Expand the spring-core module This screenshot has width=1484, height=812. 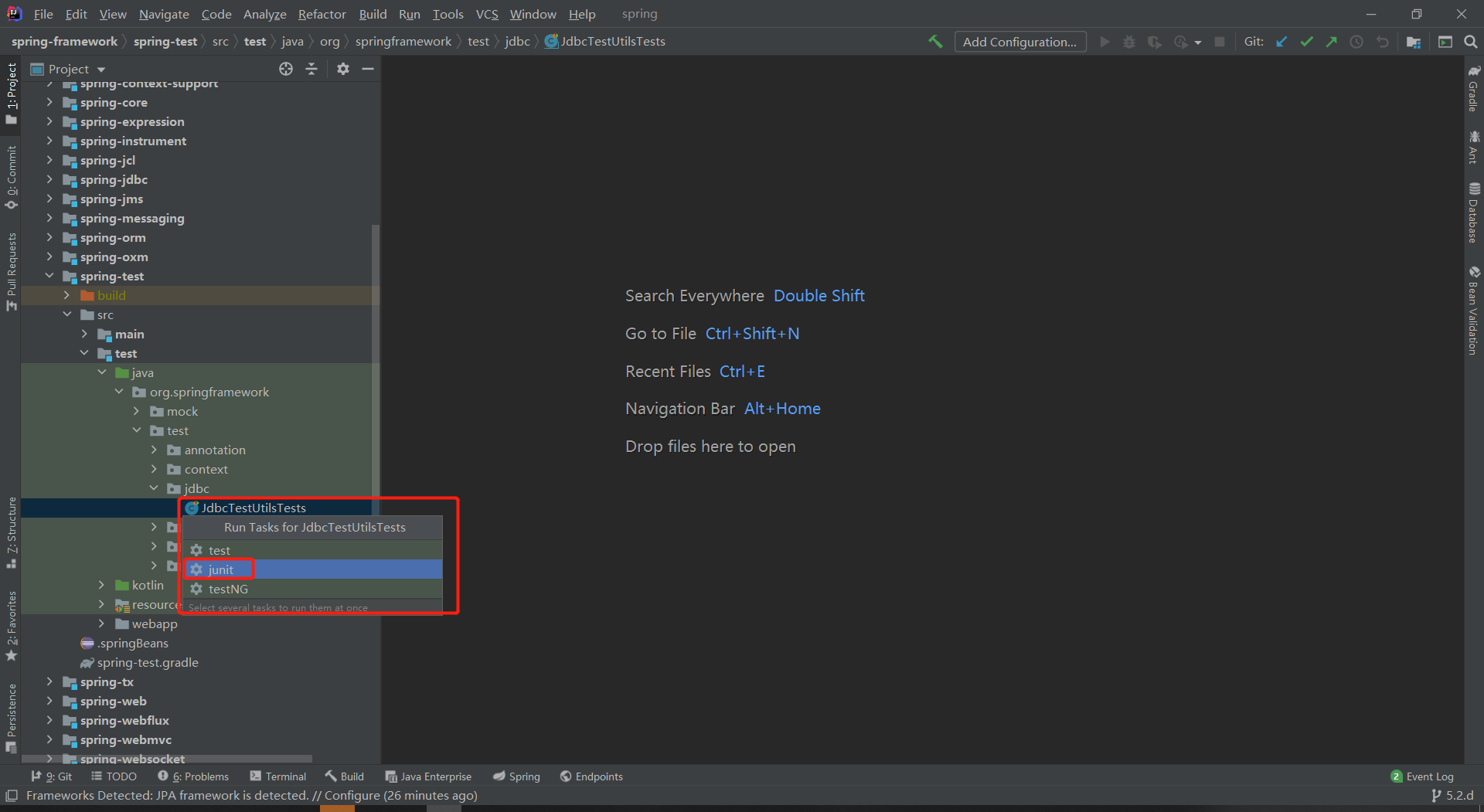tap(49, 102)
